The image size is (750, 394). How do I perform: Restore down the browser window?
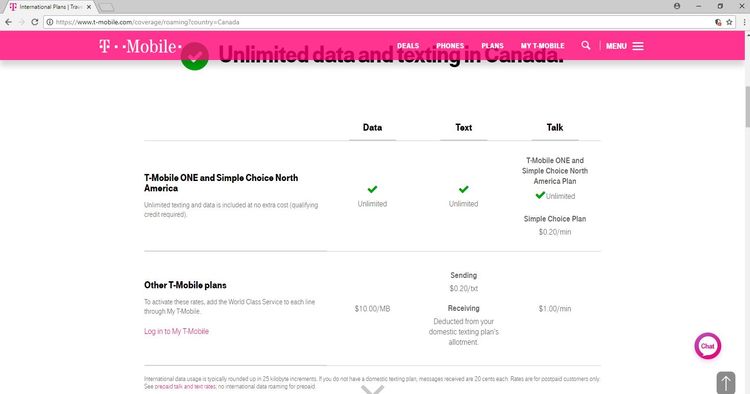tap(720, 6)
